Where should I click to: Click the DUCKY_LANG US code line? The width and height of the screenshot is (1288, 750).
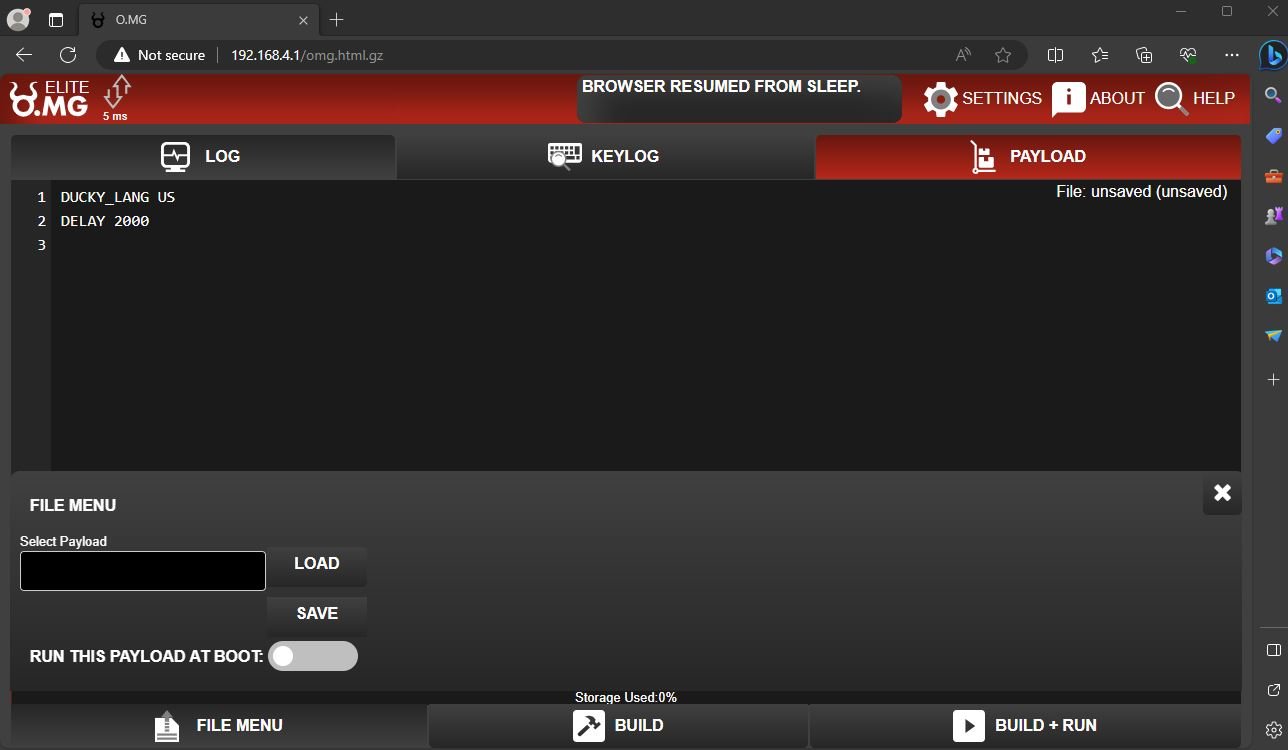click(118, 197)
